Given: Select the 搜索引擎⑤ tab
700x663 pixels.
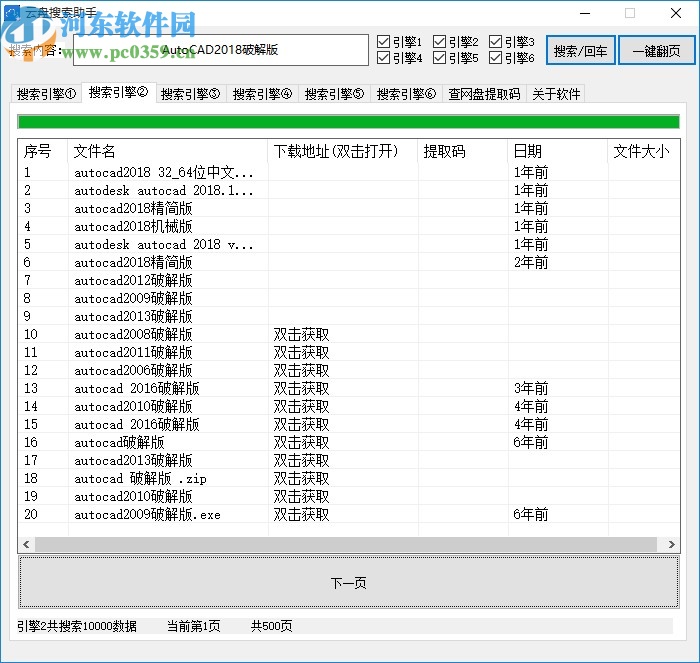Looking at the screenshot, I should [x=334, y=94].
